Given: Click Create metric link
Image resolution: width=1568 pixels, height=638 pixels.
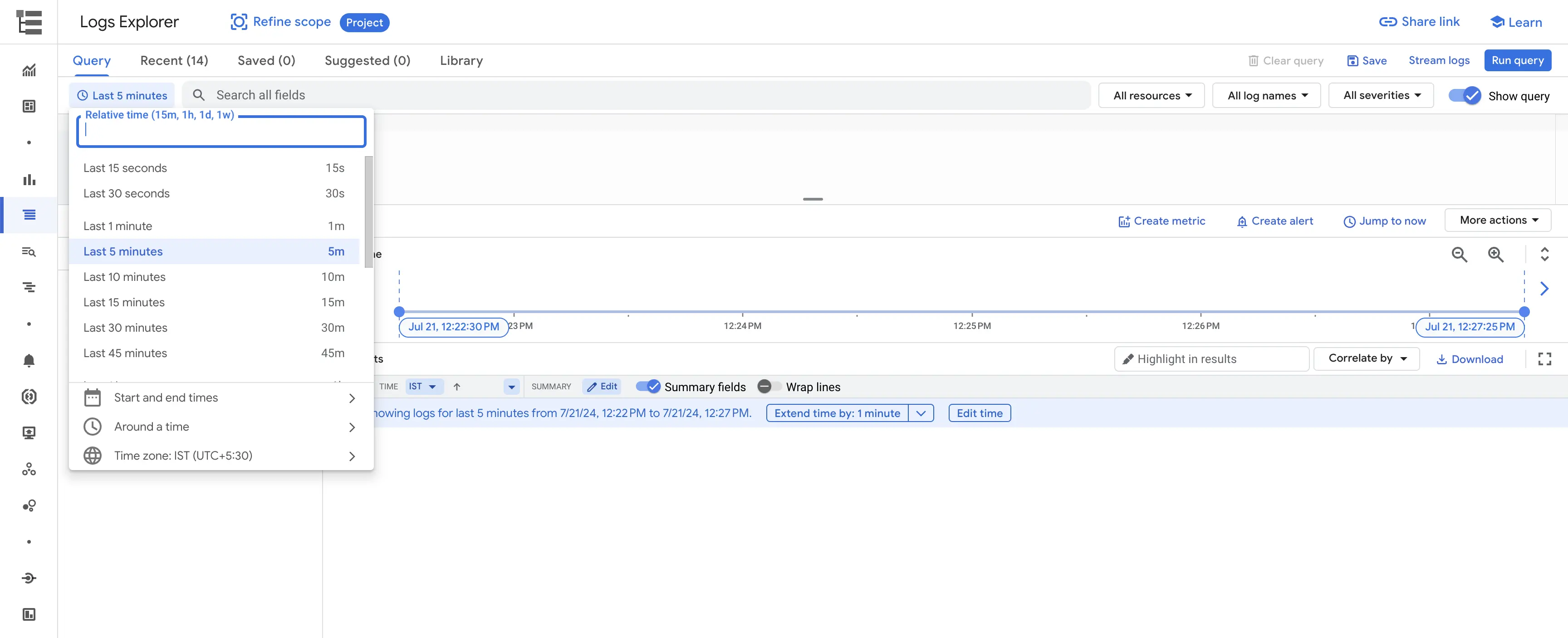Looking at the screenshot, I should [1161, 221].
